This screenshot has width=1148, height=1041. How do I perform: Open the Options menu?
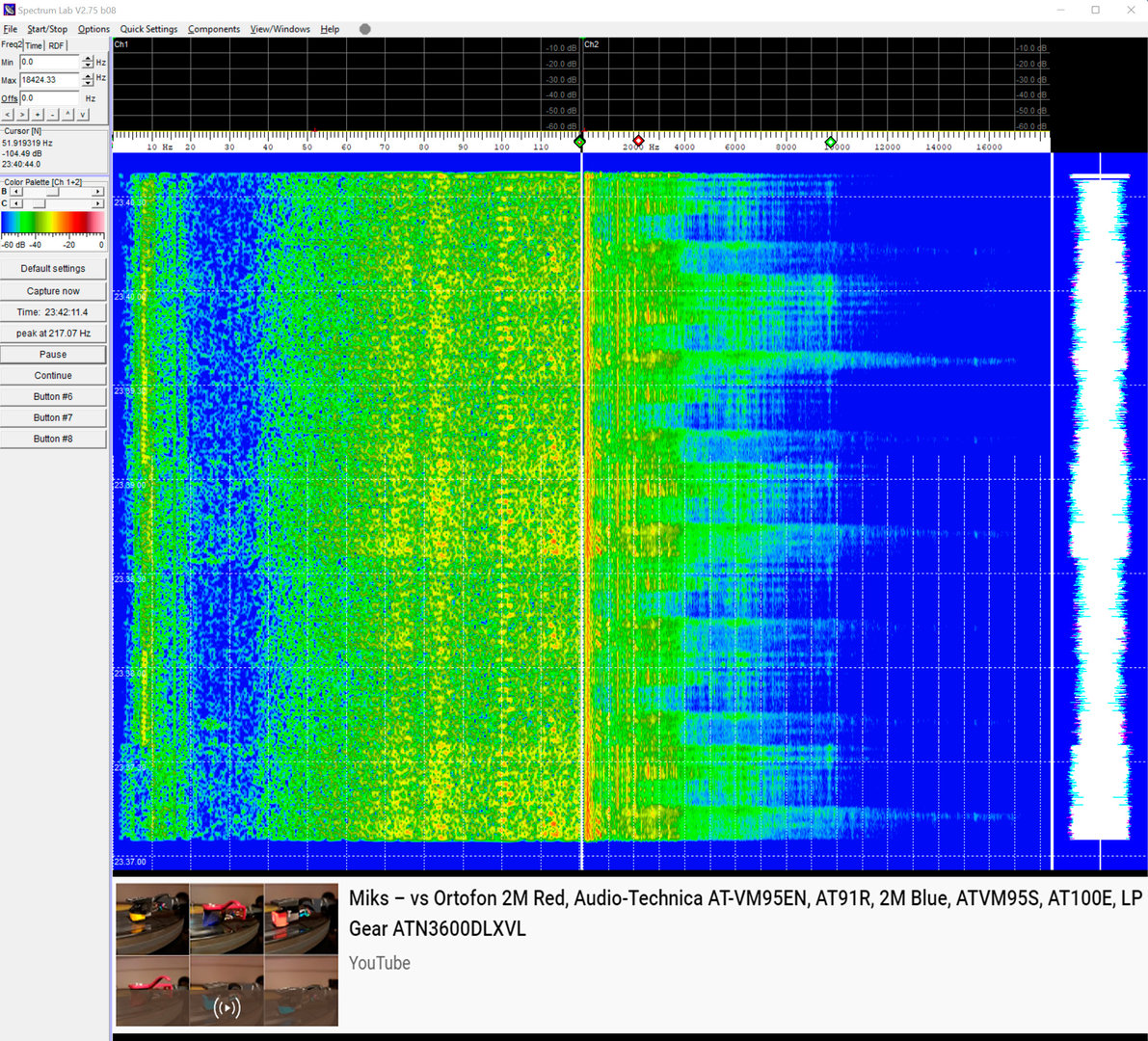click(x=93, y=29)
